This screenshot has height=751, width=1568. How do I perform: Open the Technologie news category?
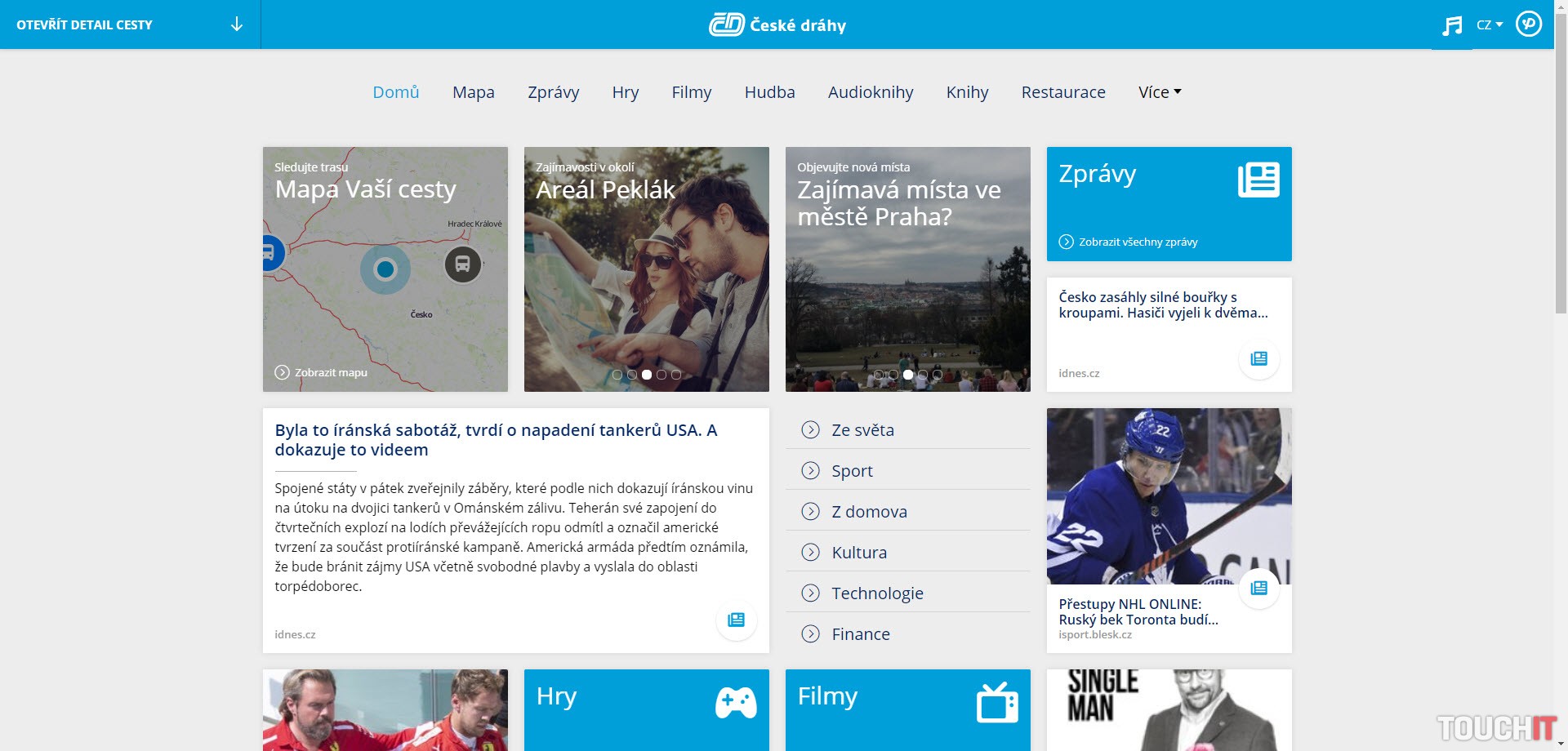(877, 593)
